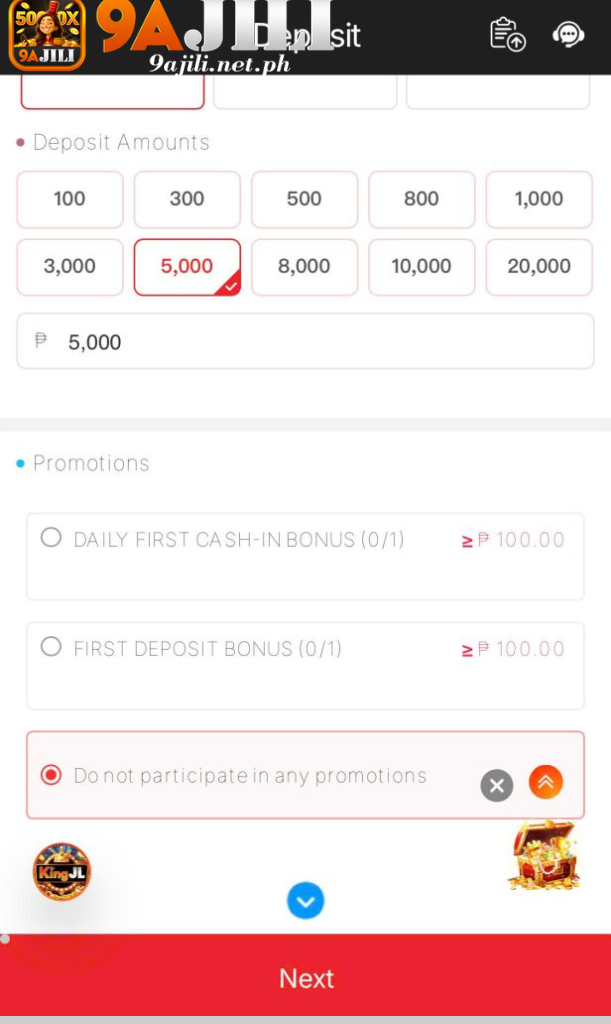Open the floating KingJL promo icon
This screenshot has height=1024, width=611.
[61, 872]
